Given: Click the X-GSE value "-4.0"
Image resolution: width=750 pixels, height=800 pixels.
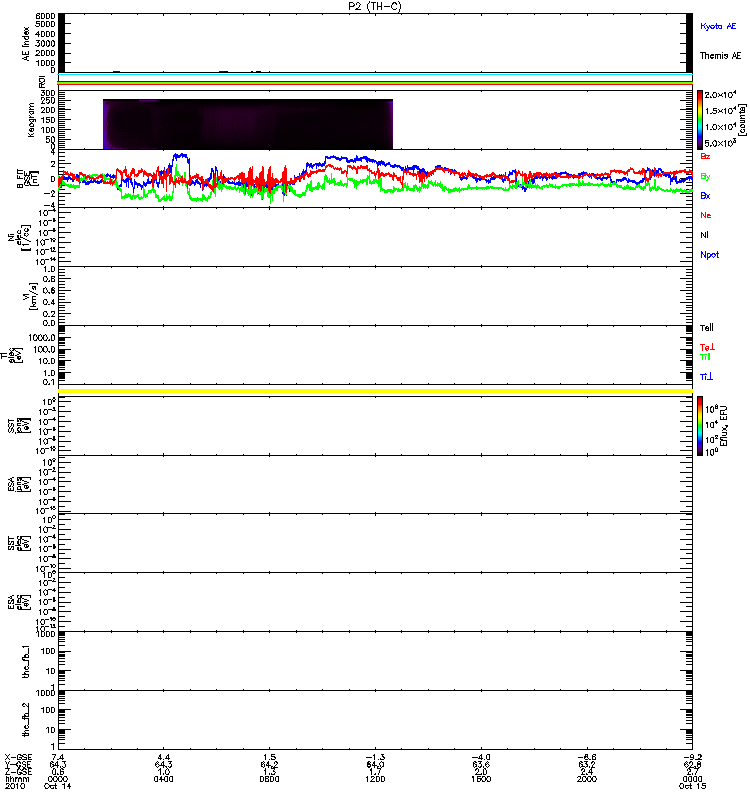Looking at the screenshot, I should click(481, 758).
